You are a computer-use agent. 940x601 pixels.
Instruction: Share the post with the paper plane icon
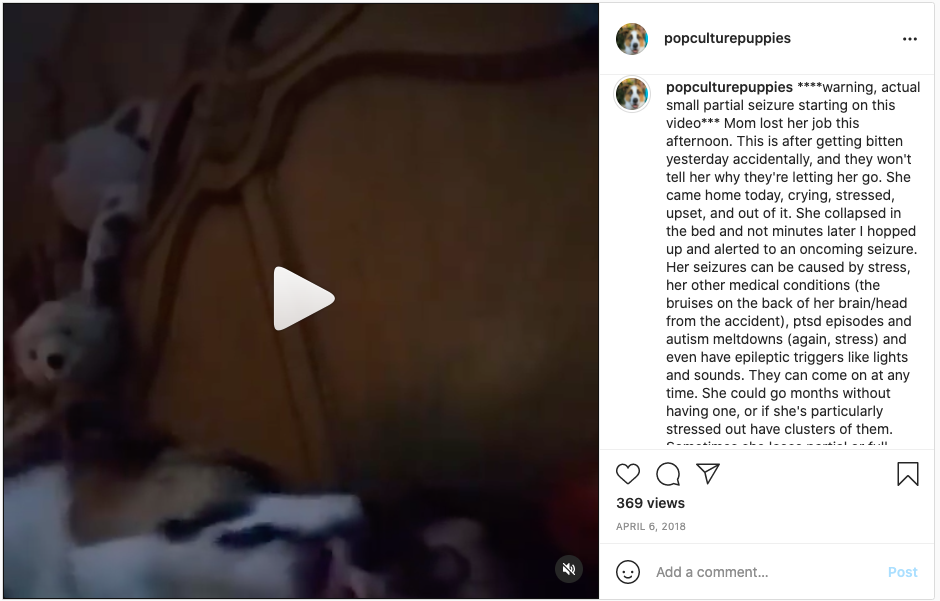coord(707,473)
